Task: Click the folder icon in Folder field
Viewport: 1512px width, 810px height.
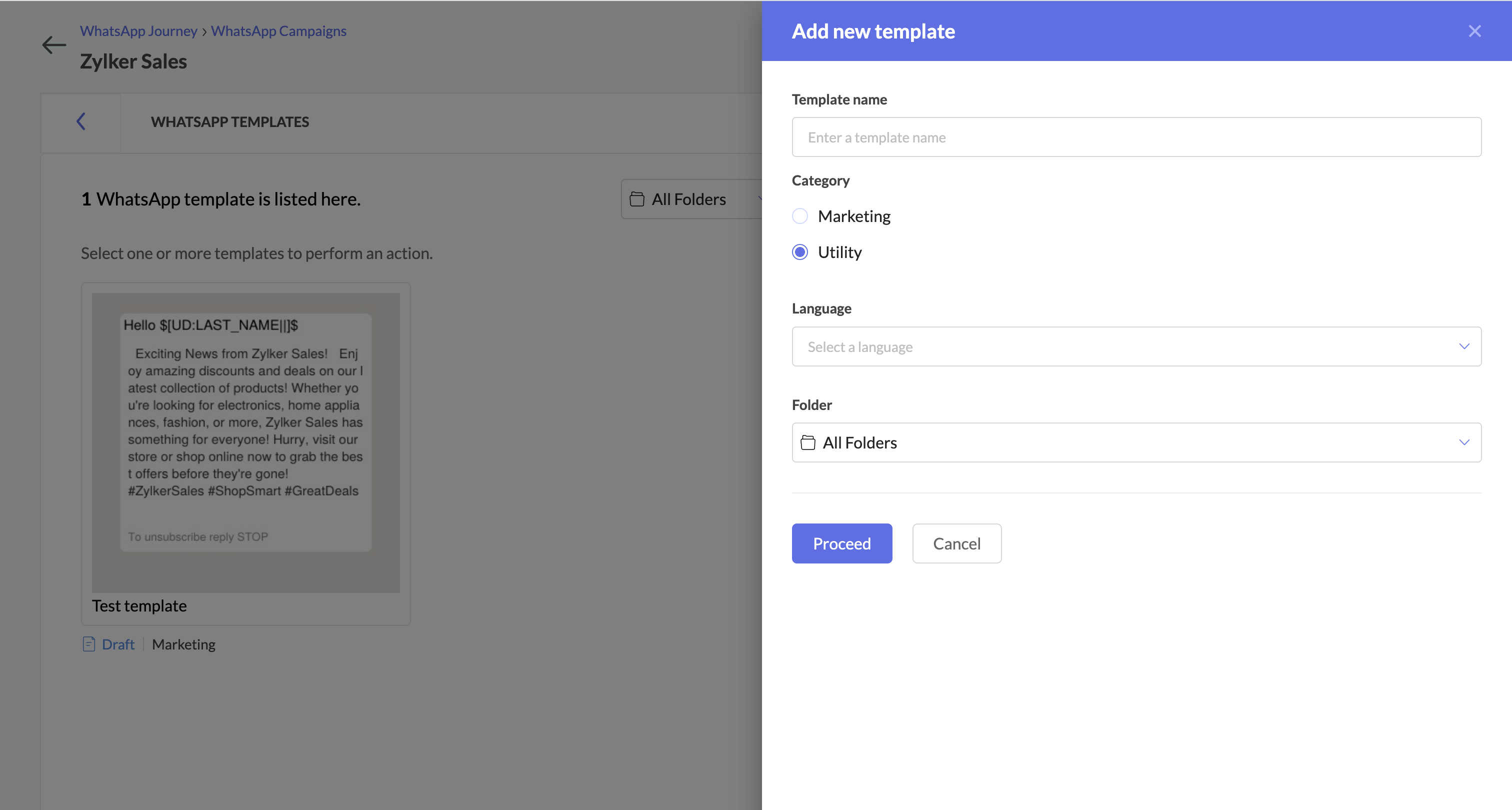Action: point(808,442)
